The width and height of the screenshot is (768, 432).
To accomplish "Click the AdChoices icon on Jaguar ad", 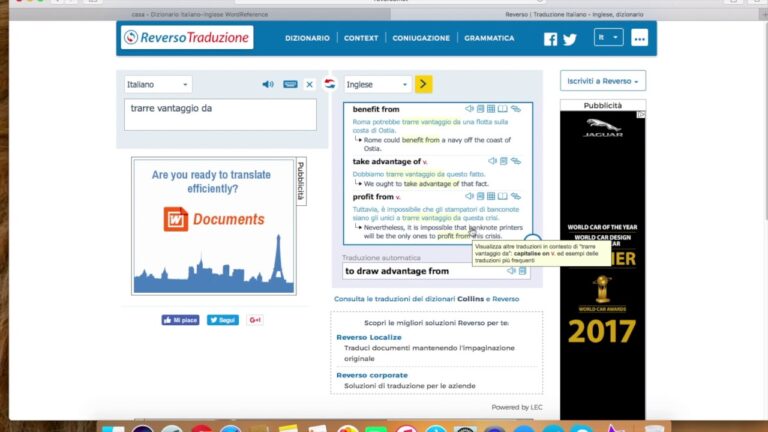I will point(641,115).
